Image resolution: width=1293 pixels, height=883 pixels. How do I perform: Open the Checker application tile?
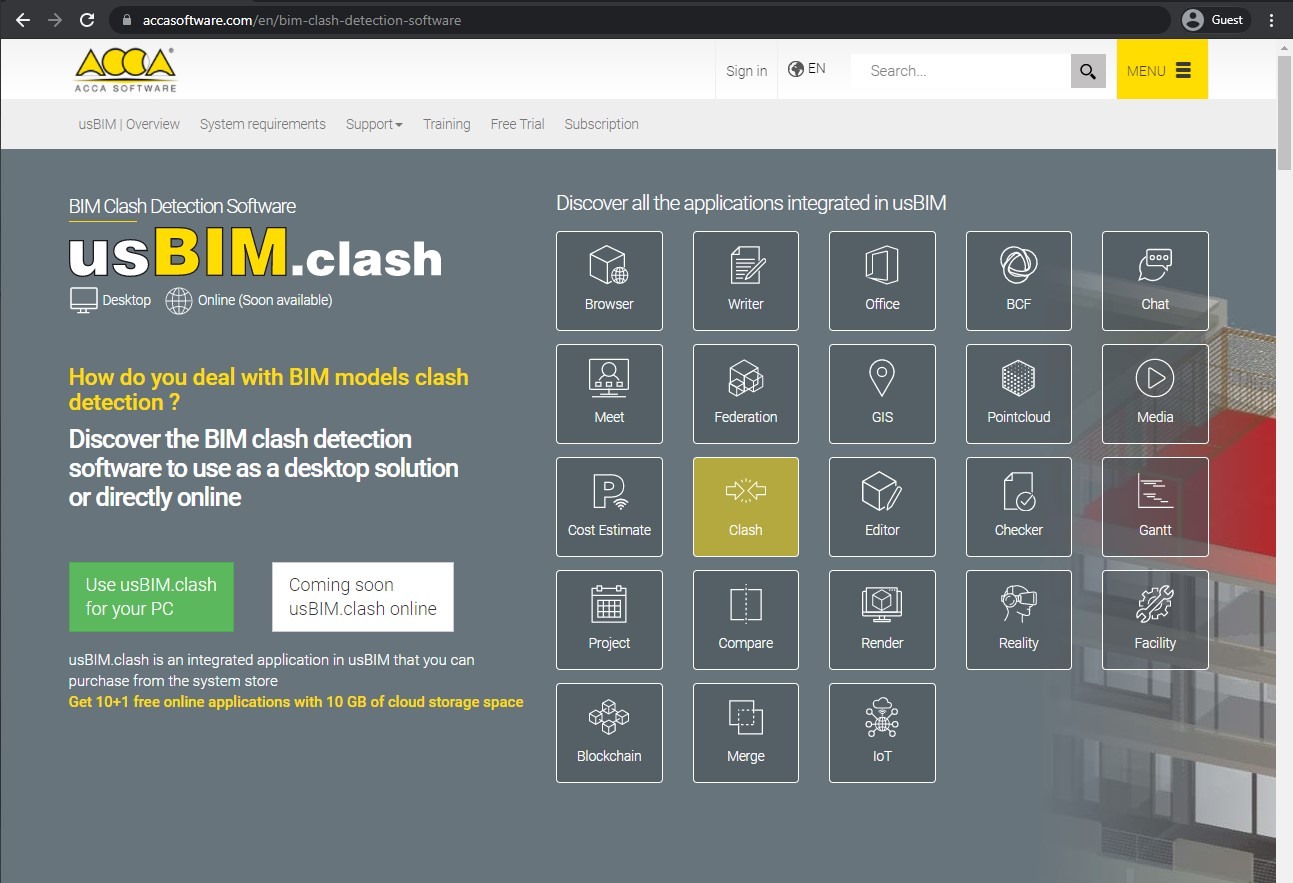point(1018,507)
